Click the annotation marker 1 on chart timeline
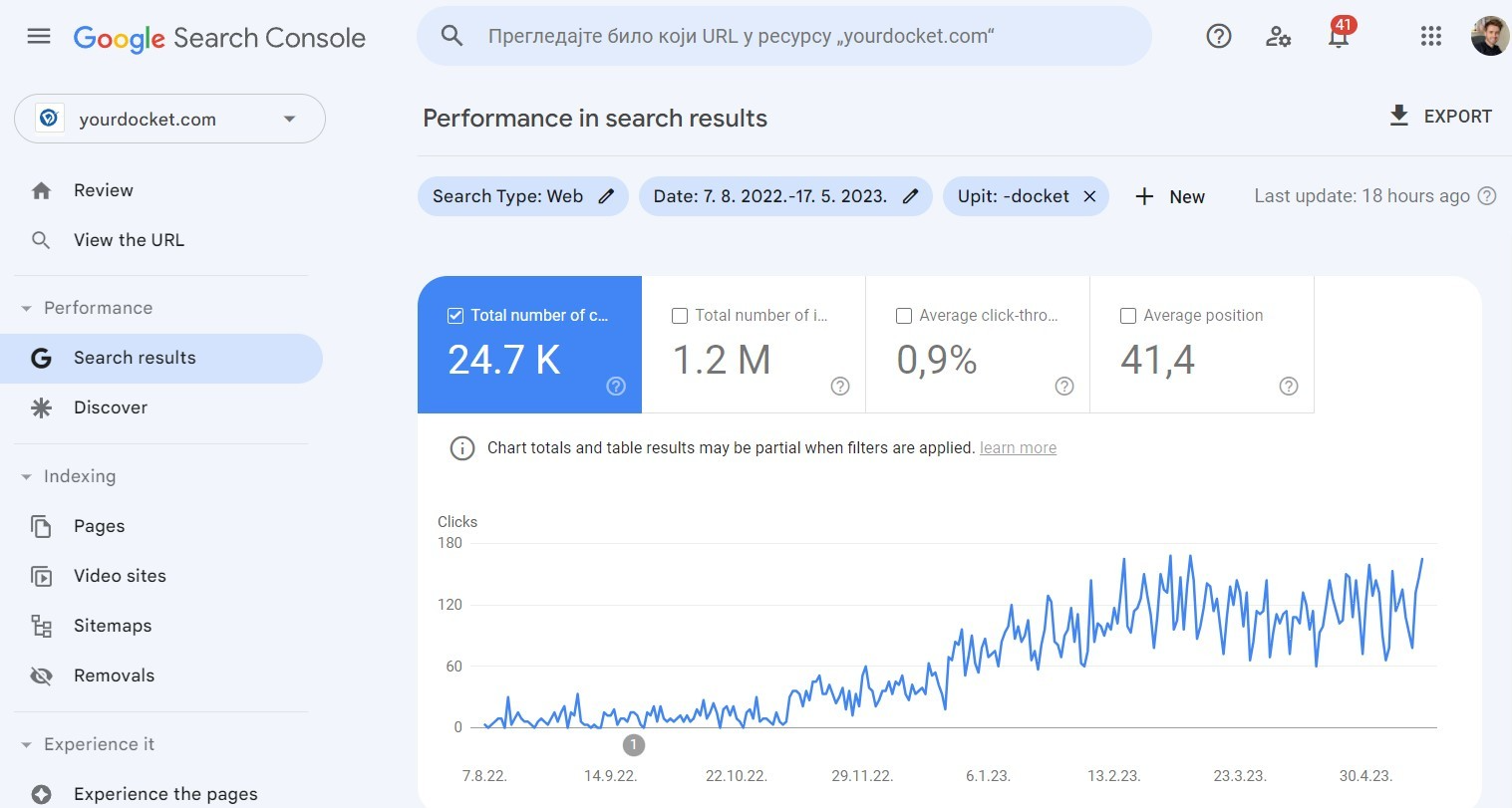 click(634, 744)
